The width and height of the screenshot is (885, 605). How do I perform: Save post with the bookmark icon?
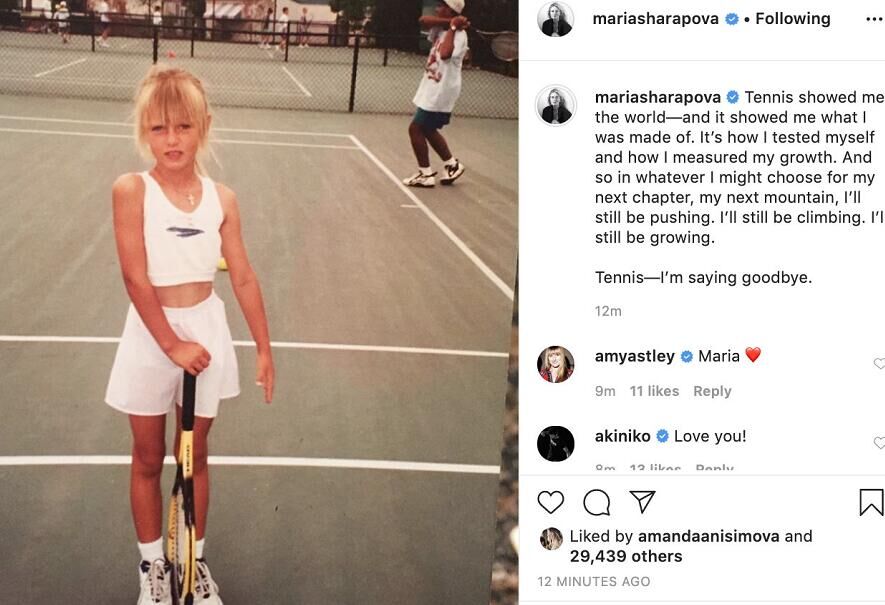(x=871, y=502)
